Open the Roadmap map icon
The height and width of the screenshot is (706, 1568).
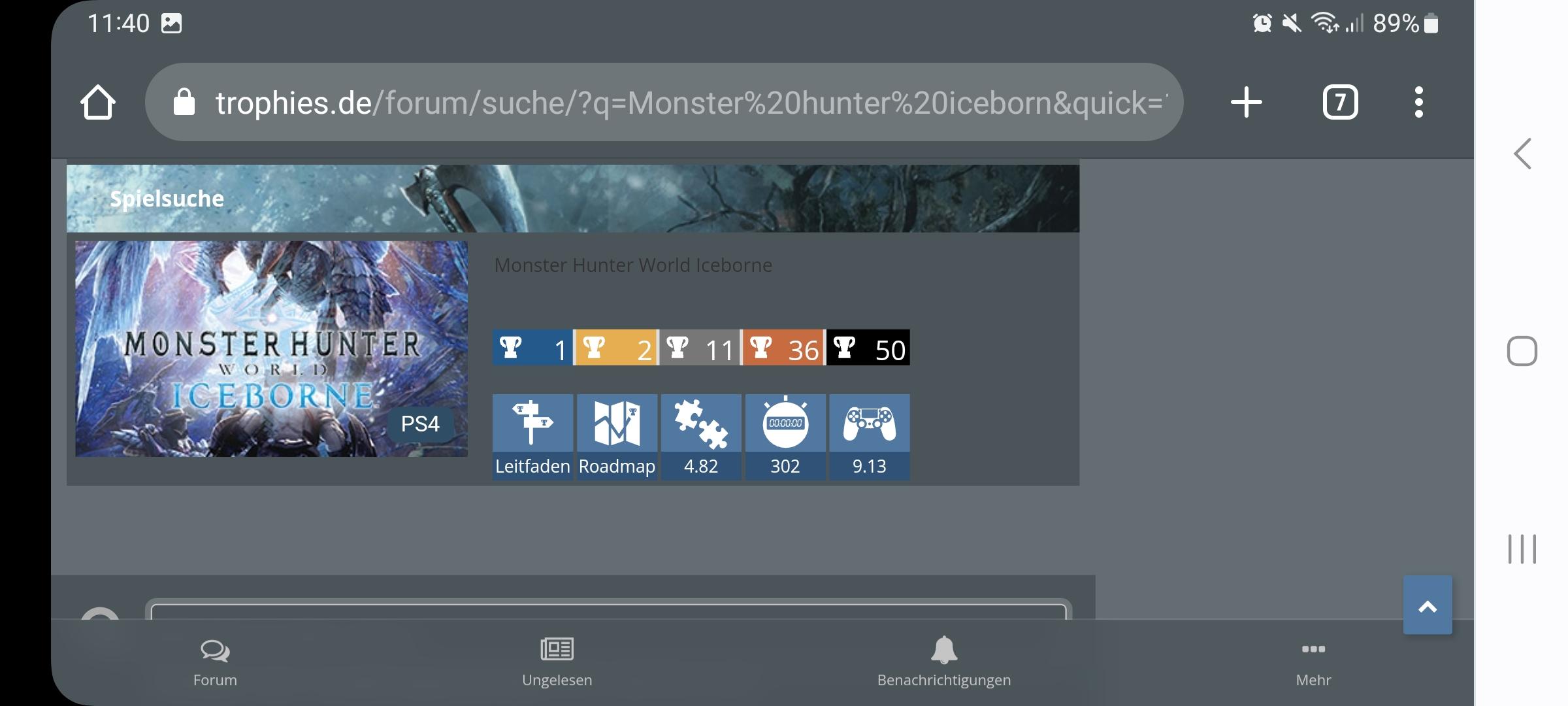pos(617,436)
